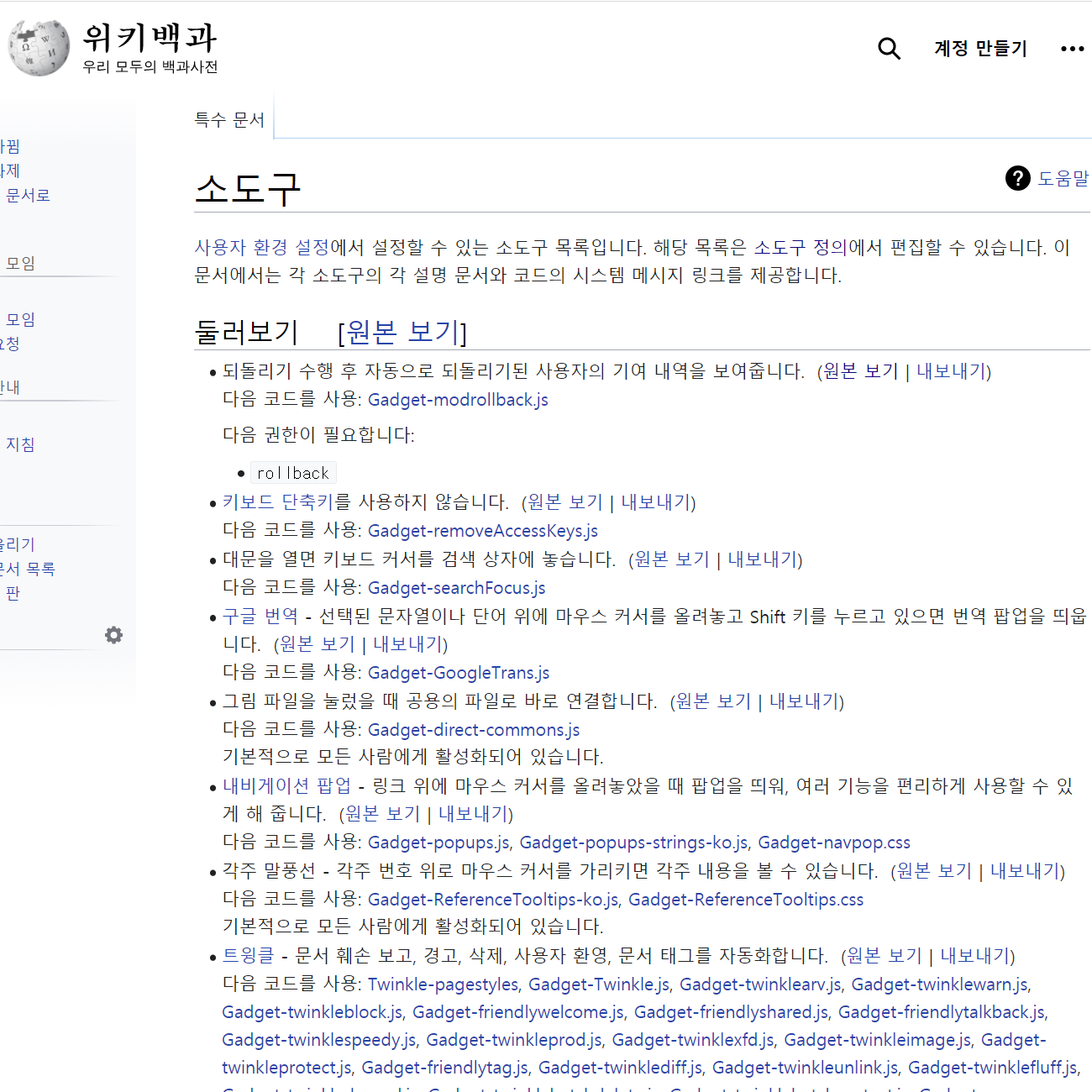The width and height of the screenshot is (1092, 1092).
Task: Click 원본 보기 for the rollback gadget row
Action: pos(861,371)
